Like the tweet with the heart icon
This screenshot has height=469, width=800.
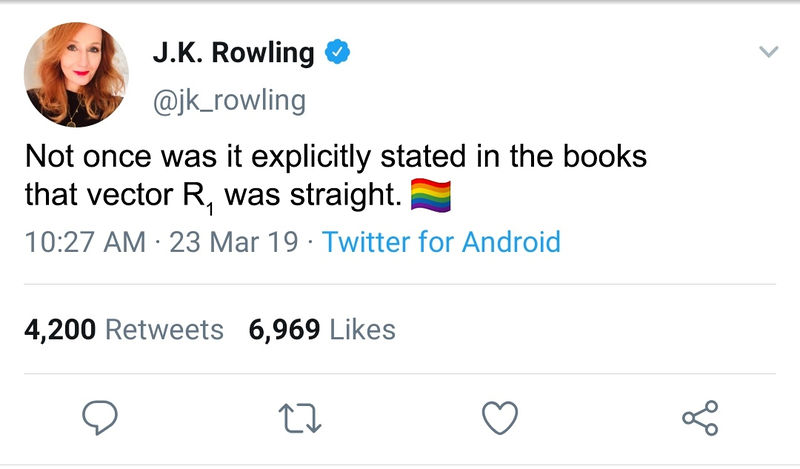[498, 418]
